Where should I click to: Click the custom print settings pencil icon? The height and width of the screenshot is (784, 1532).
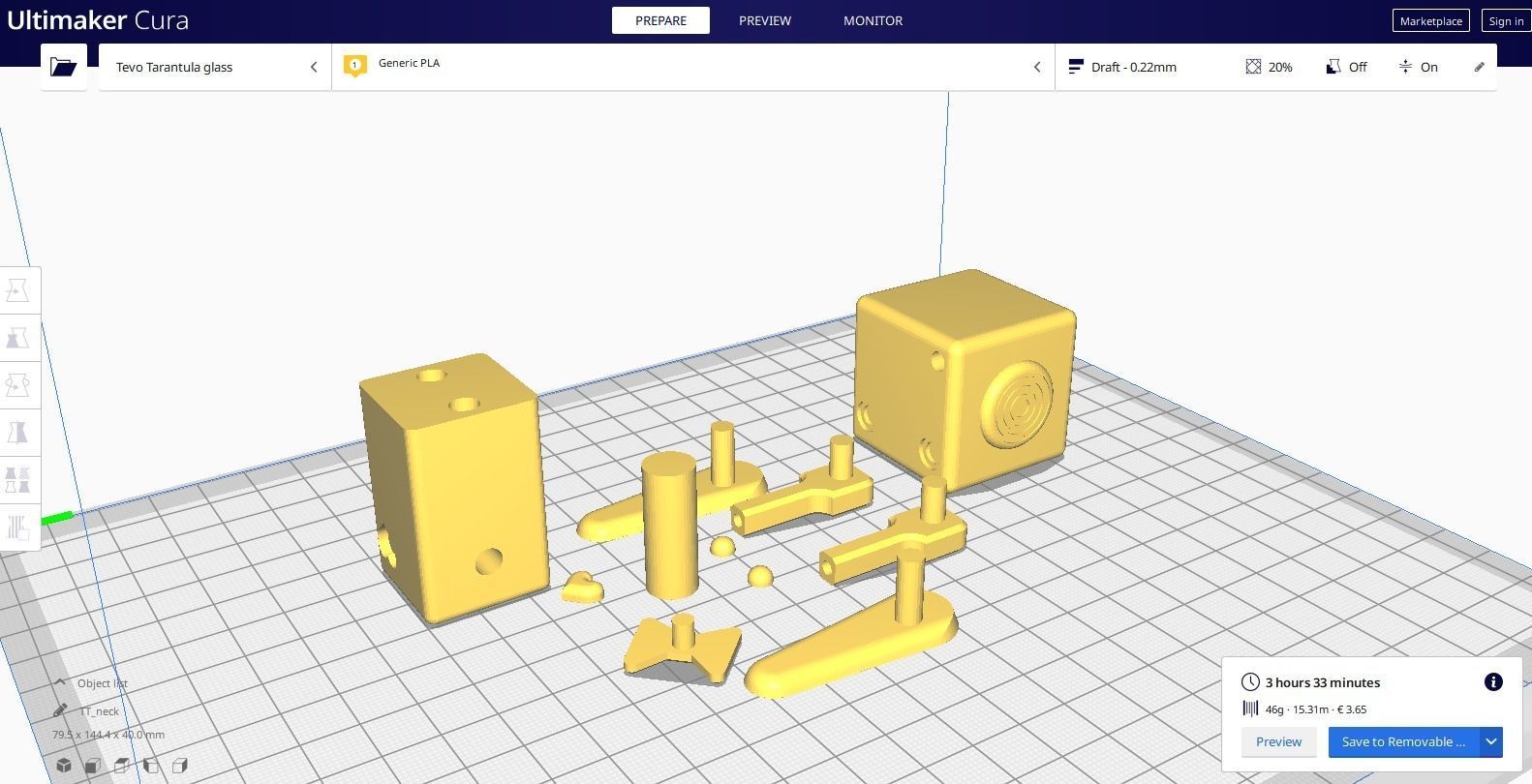[1479, 67]
